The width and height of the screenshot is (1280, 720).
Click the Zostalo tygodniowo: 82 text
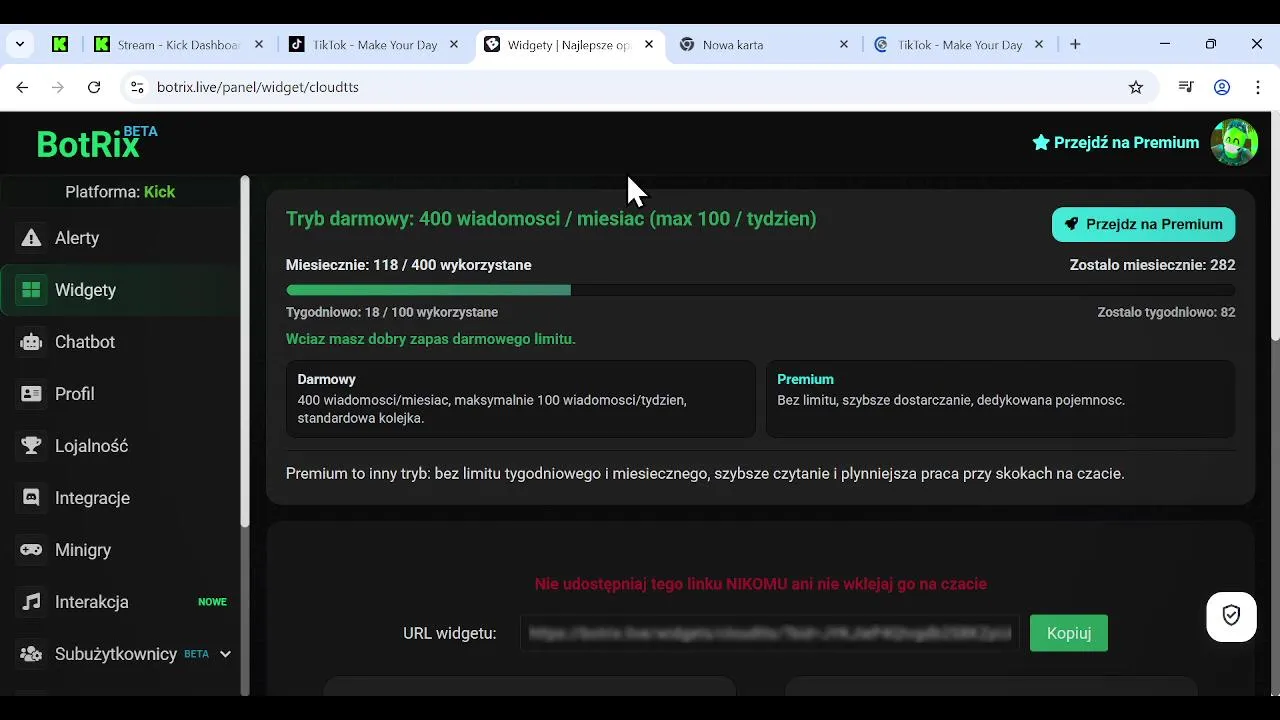pyautogui.click(x=1166, y=312)
